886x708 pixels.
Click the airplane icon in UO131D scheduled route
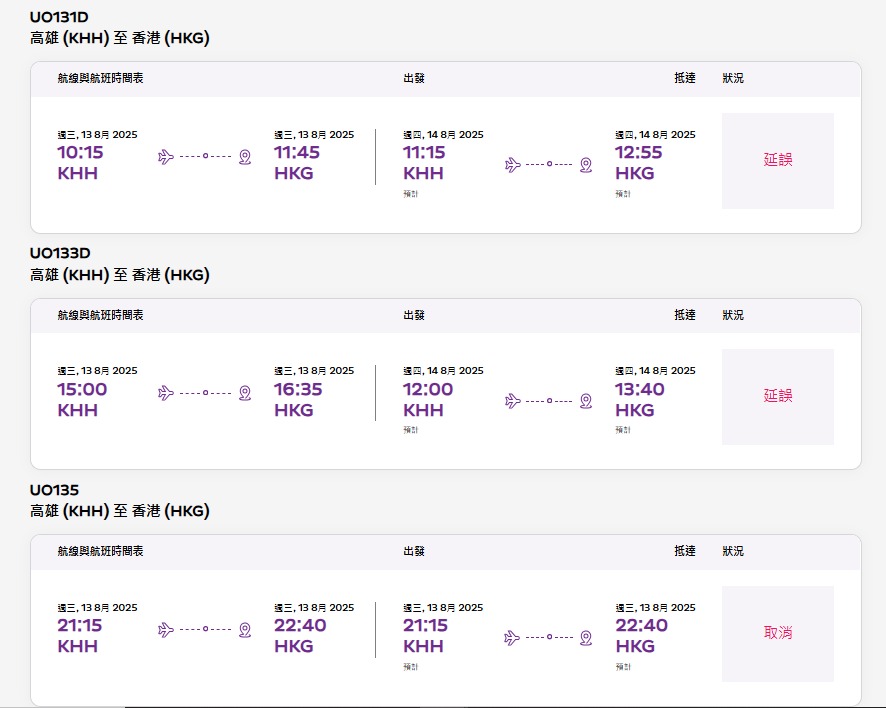pyautogui.click(x=166, y=157)
